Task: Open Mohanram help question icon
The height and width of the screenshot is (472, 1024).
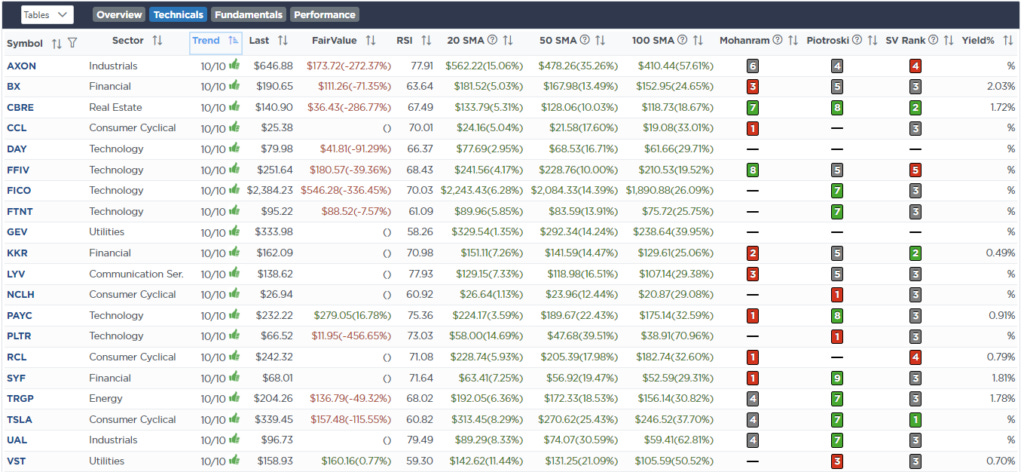Action: click(x=777, y=40)
